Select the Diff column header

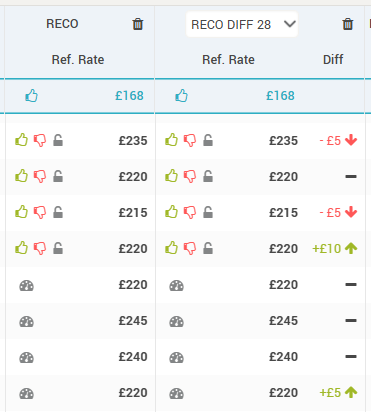[x=333, y=59]
